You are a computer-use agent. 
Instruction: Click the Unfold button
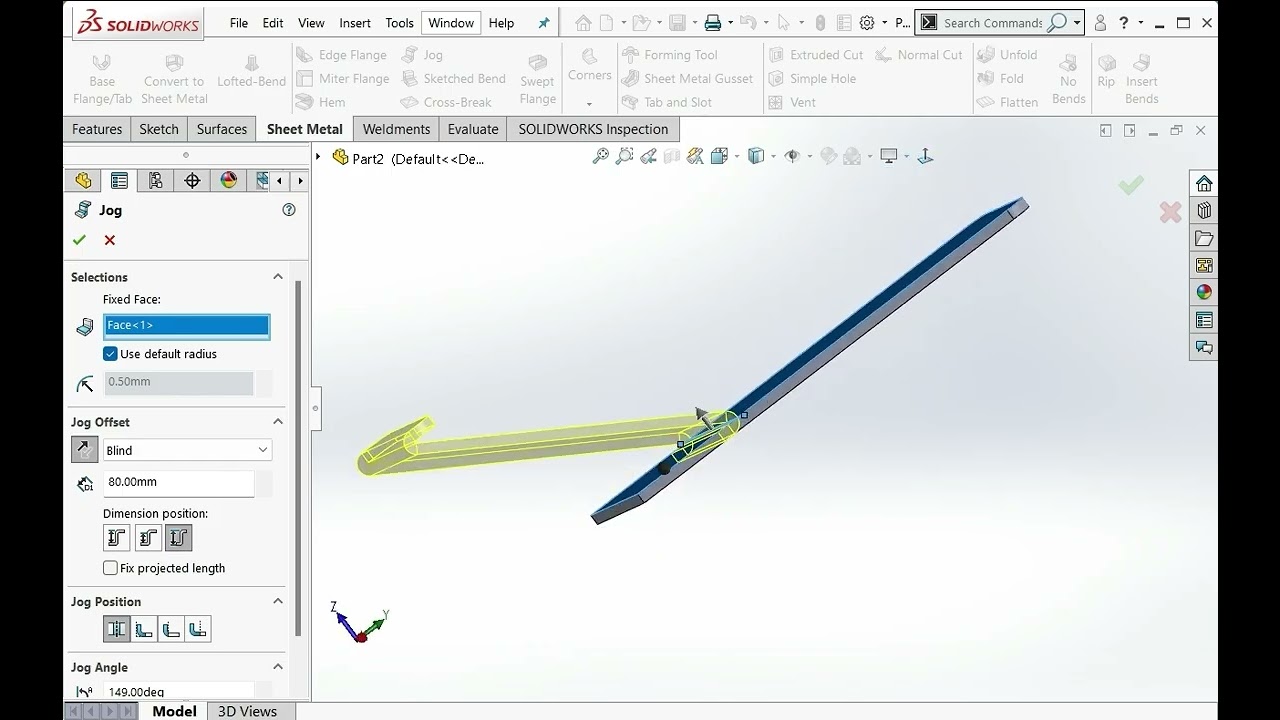(x=1008, y=55)
